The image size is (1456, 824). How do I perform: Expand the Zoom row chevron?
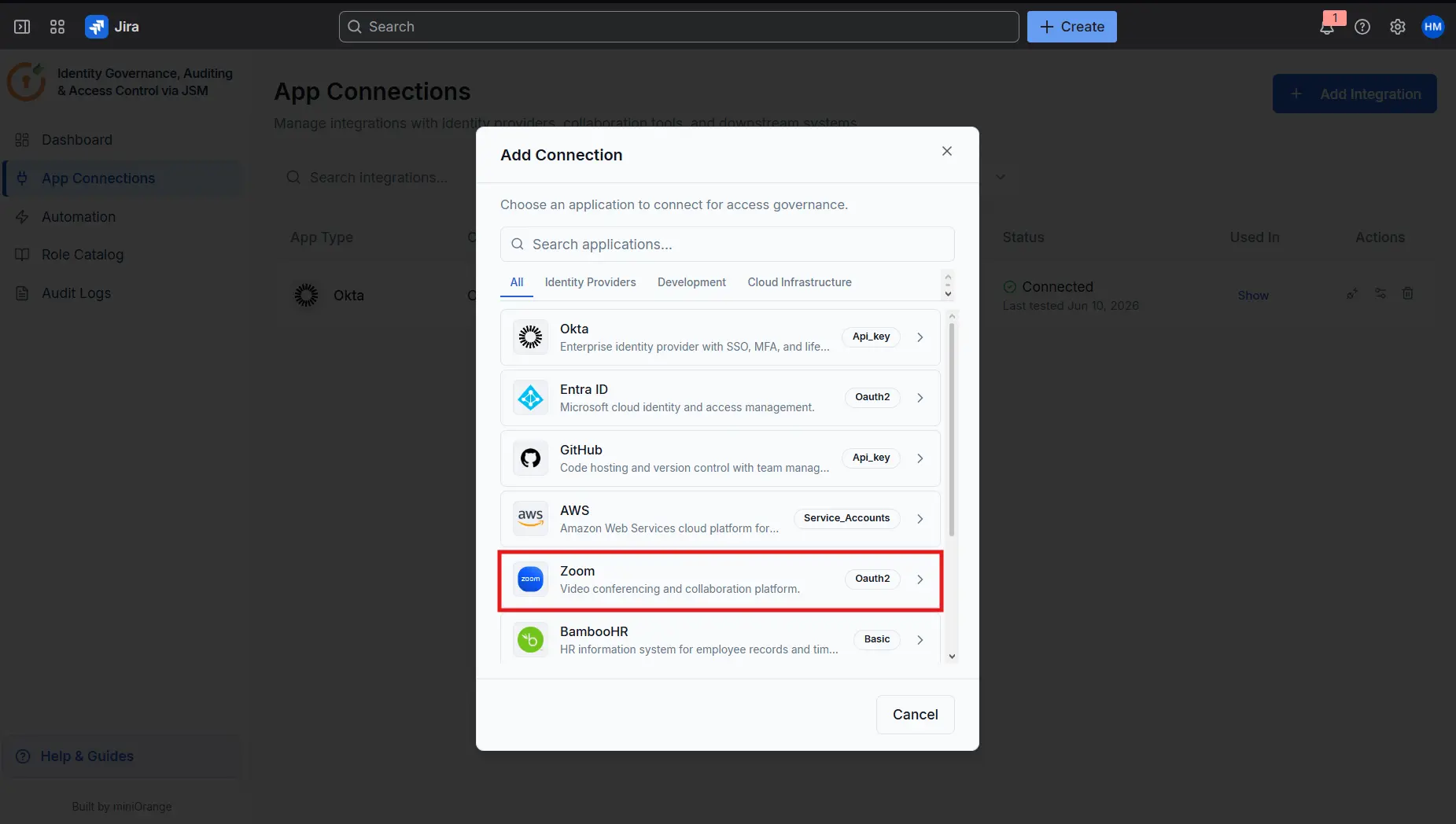920,579
